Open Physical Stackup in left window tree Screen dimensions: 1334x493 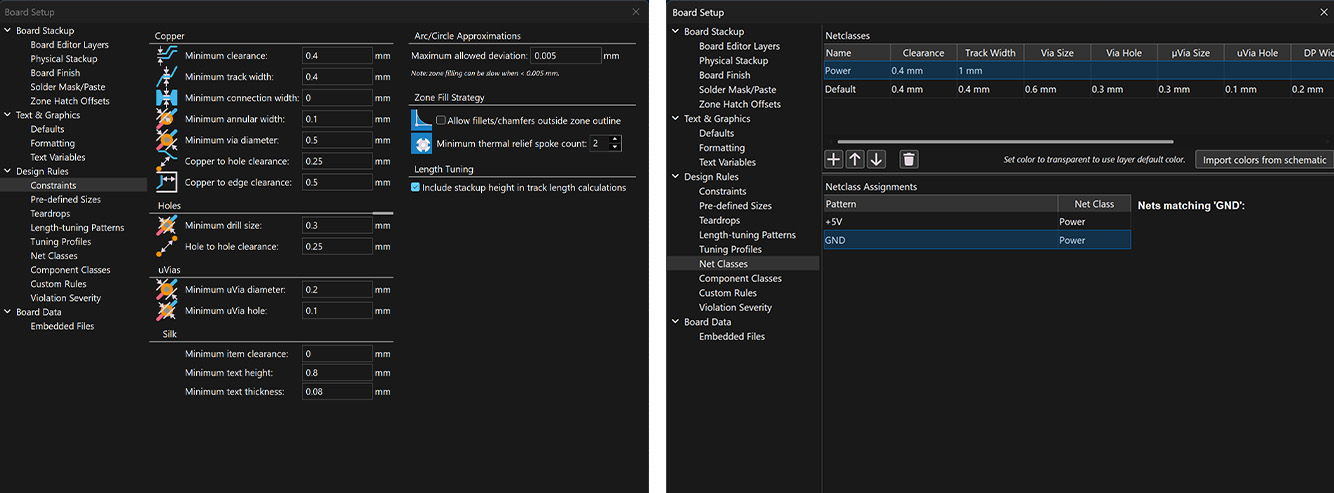(x=64, y=59)
